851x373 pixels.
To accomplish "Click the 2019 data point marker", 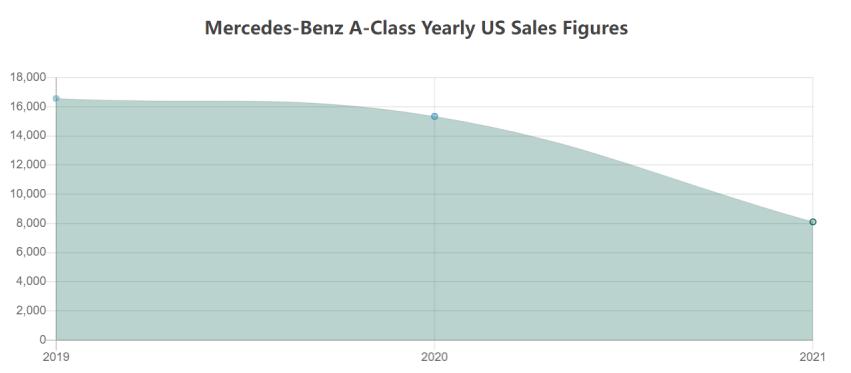I will pyautogui.click(x=56, y=99).
